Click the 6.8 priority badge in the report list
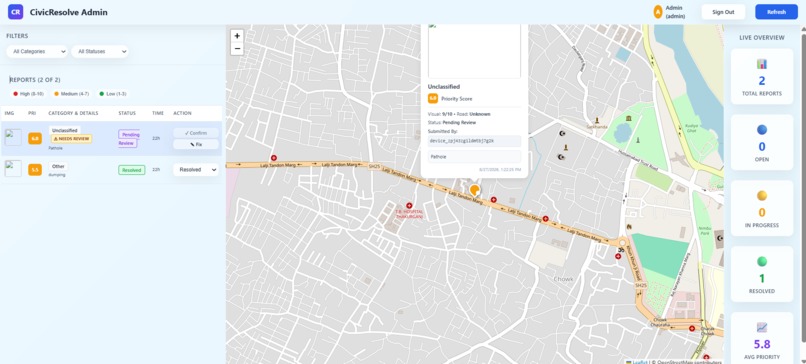 pos(35,138)
